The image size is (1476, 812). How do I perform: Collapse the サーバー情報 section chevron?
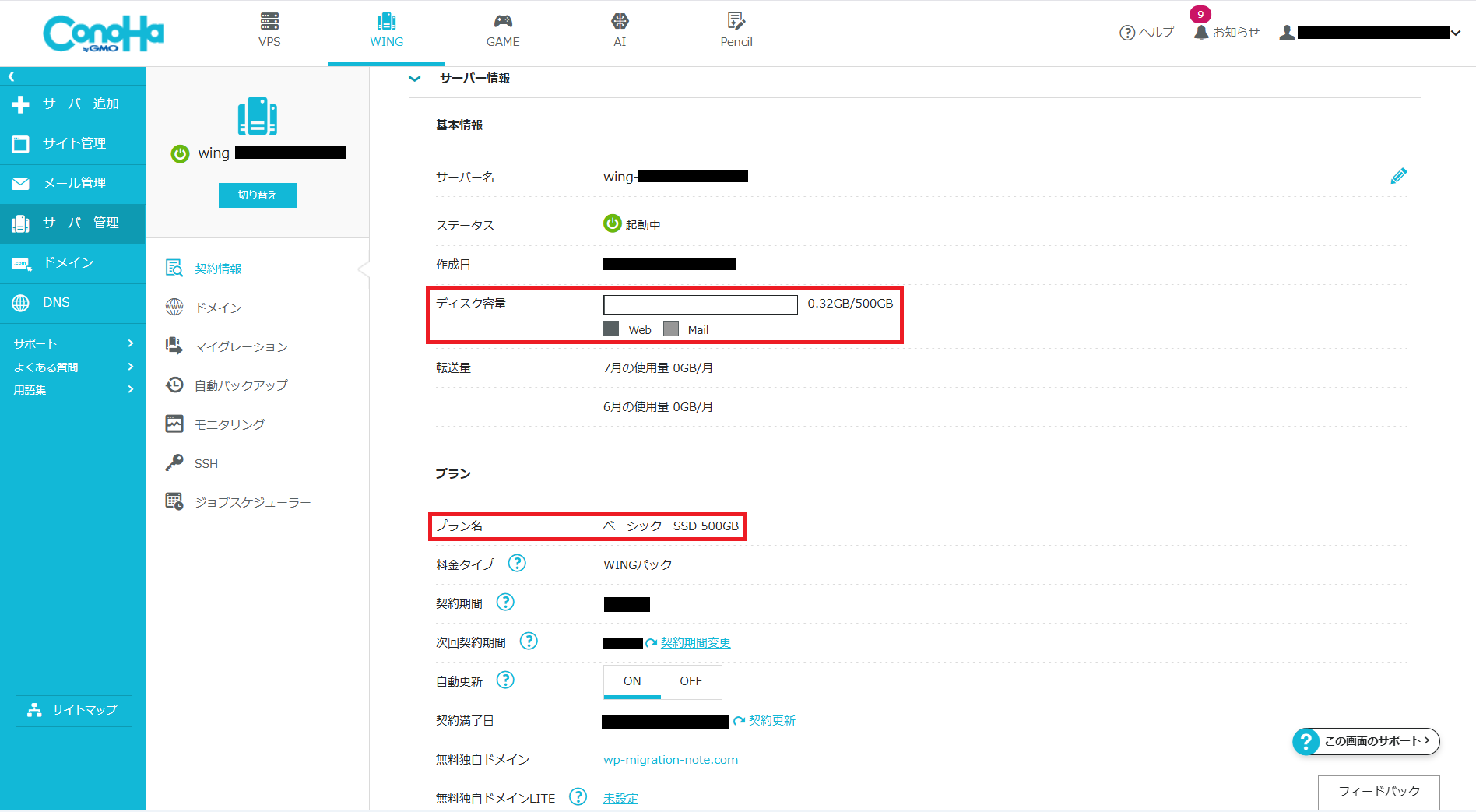(x=415, y=78)
